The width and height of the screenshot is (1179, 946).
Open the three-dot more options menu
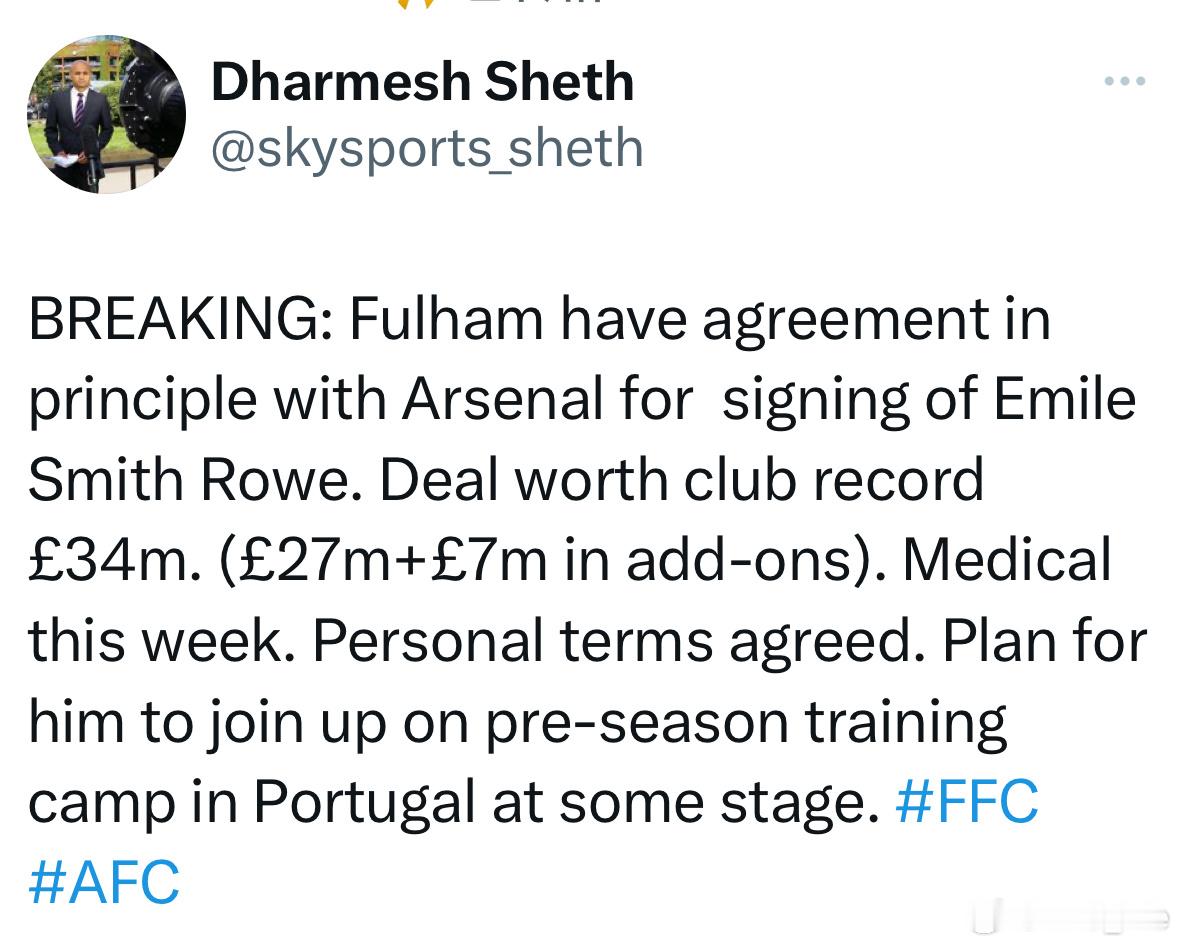(x=1125, y=80)
